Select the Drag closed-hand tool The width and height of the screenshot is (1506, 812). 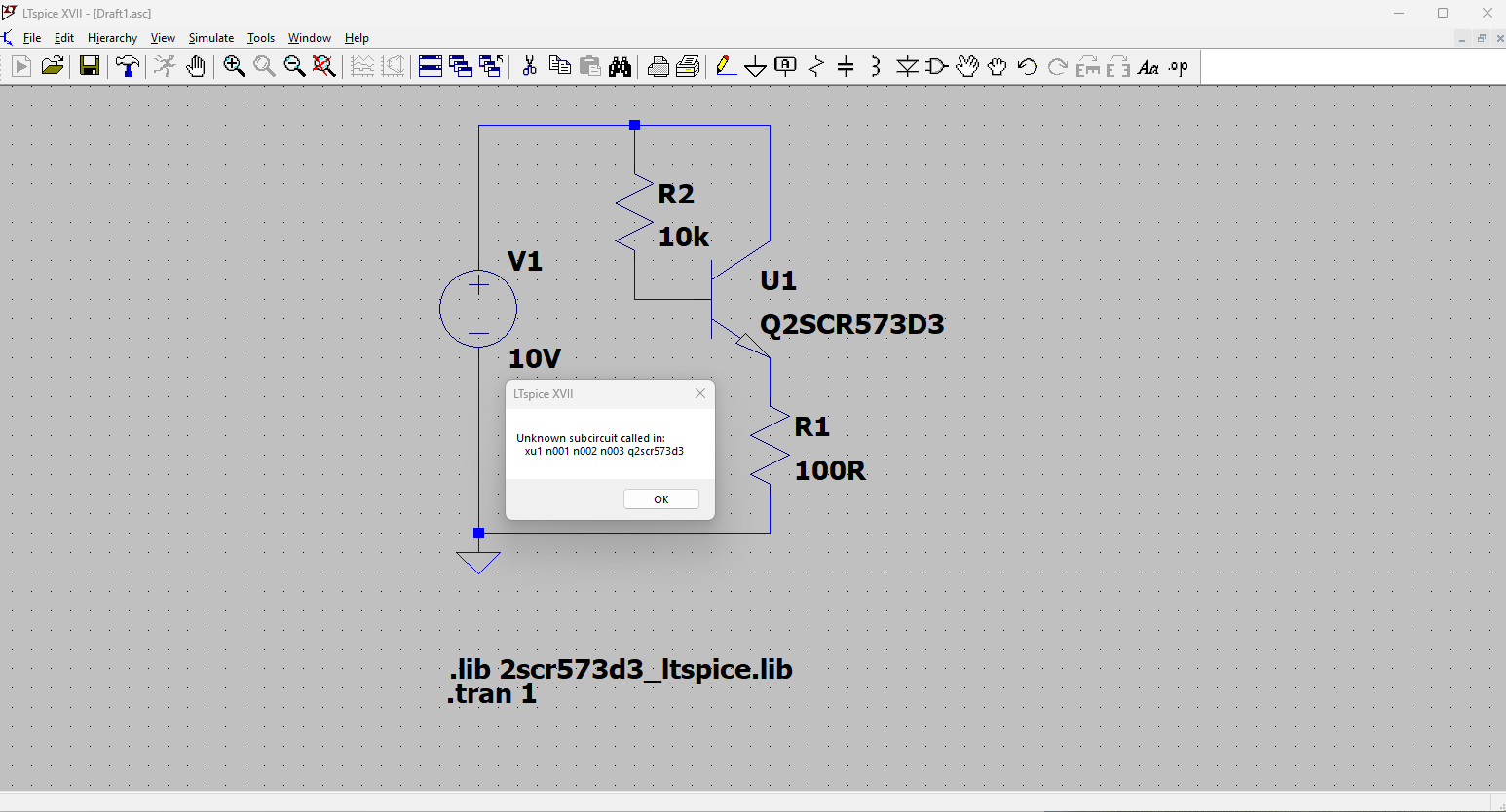coord(997,66)
